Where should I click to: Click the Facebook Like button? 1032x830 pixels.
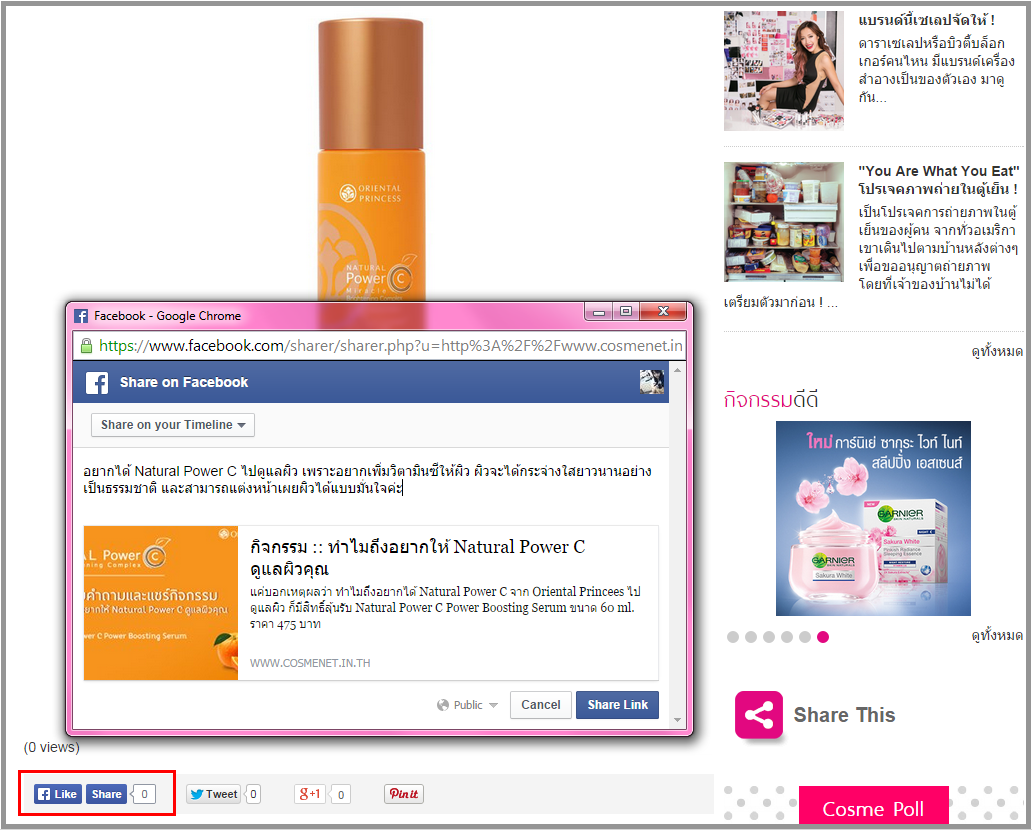click(58, 794)
